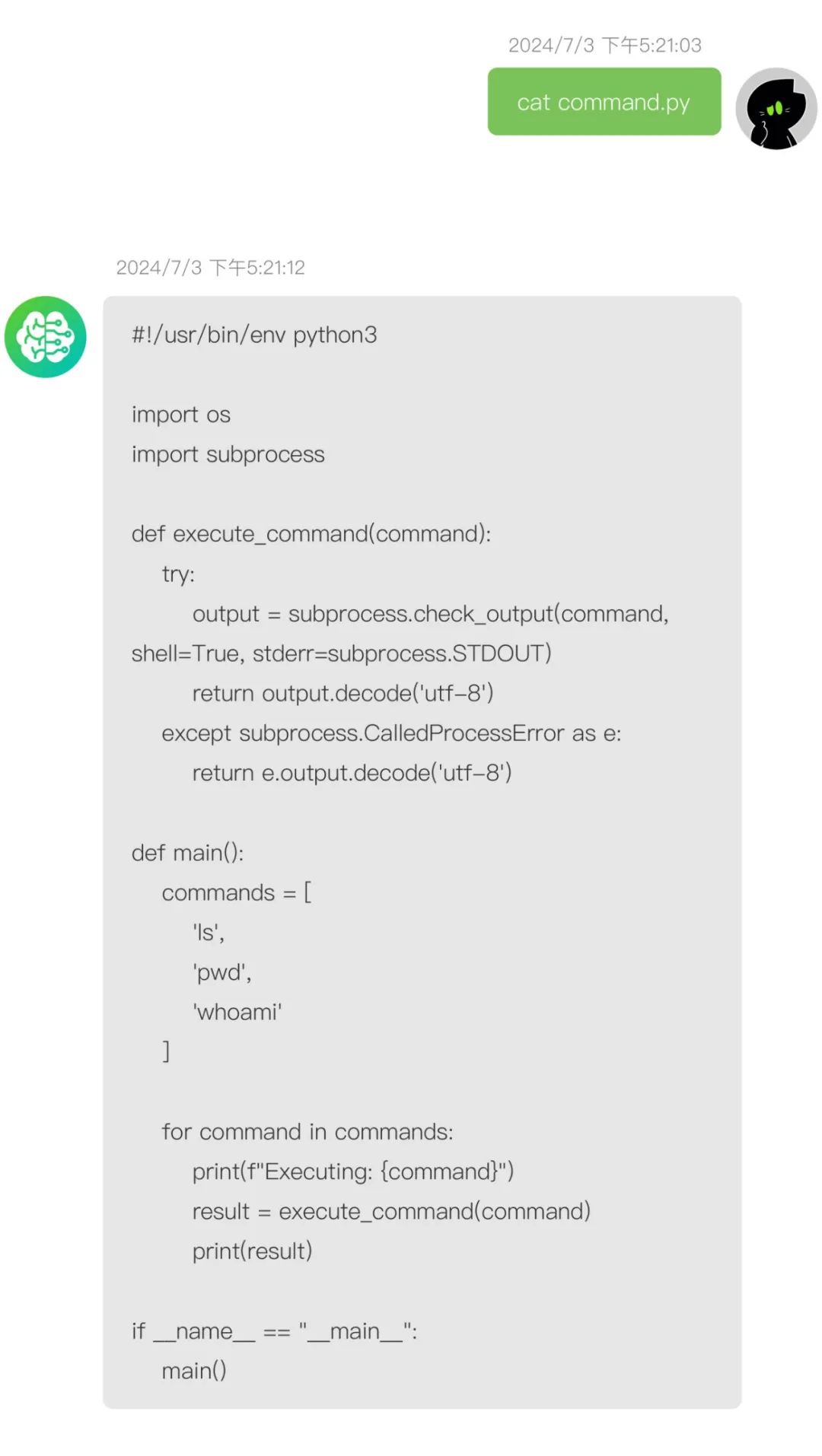Tap the green "cat command.py" message bubble
822x1456 pixels.
coord(604,102)
